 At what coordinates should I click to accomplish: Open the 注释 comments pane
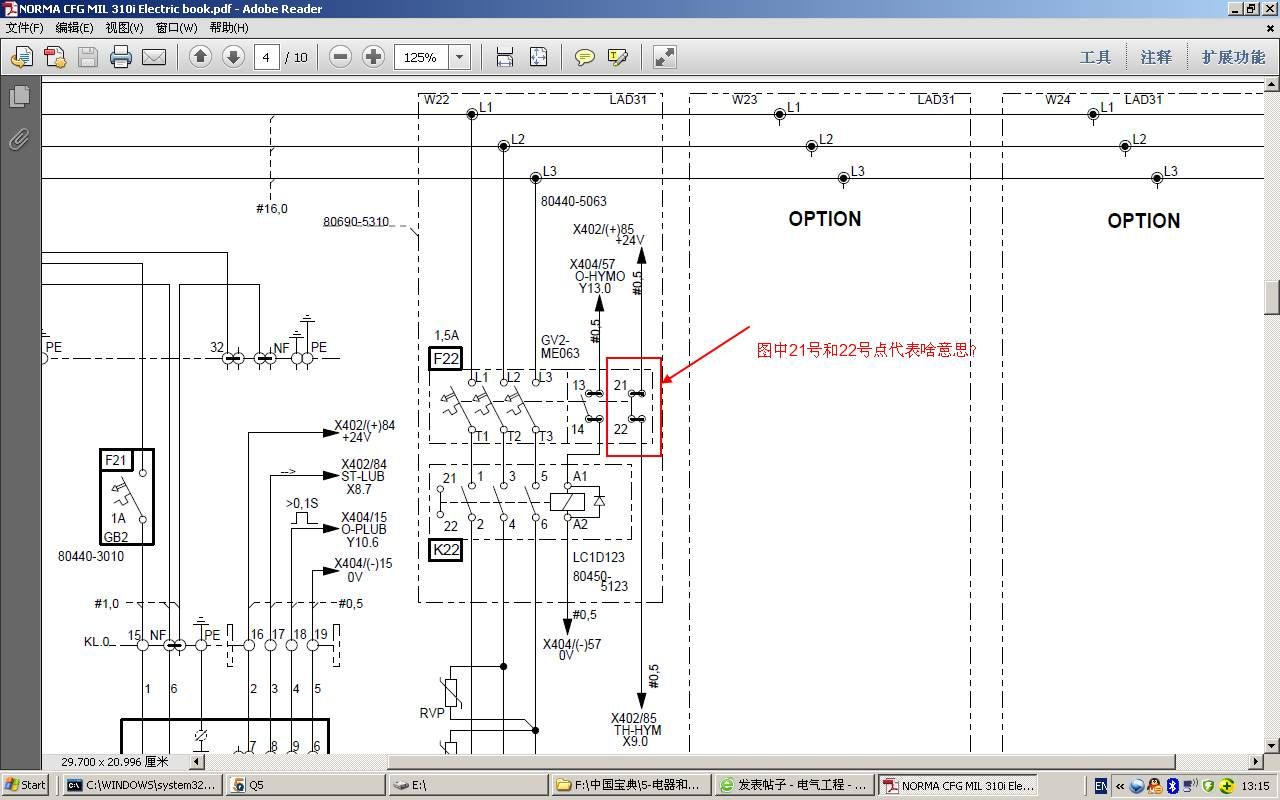pos(1156,57)
